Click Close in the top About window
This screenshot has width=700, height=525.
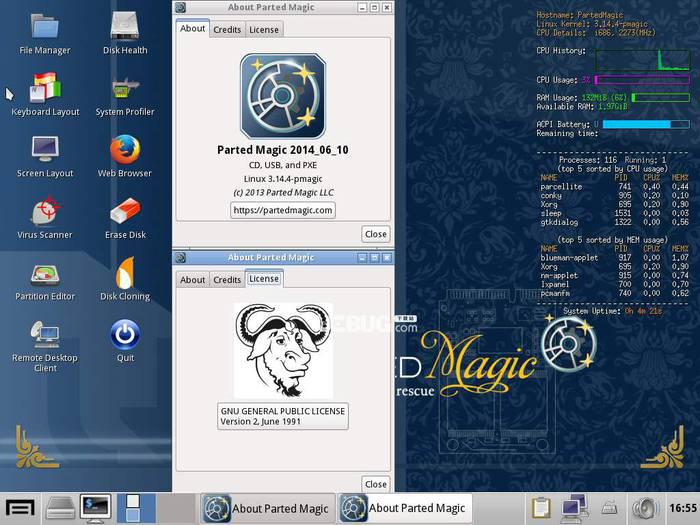[375, 234]
